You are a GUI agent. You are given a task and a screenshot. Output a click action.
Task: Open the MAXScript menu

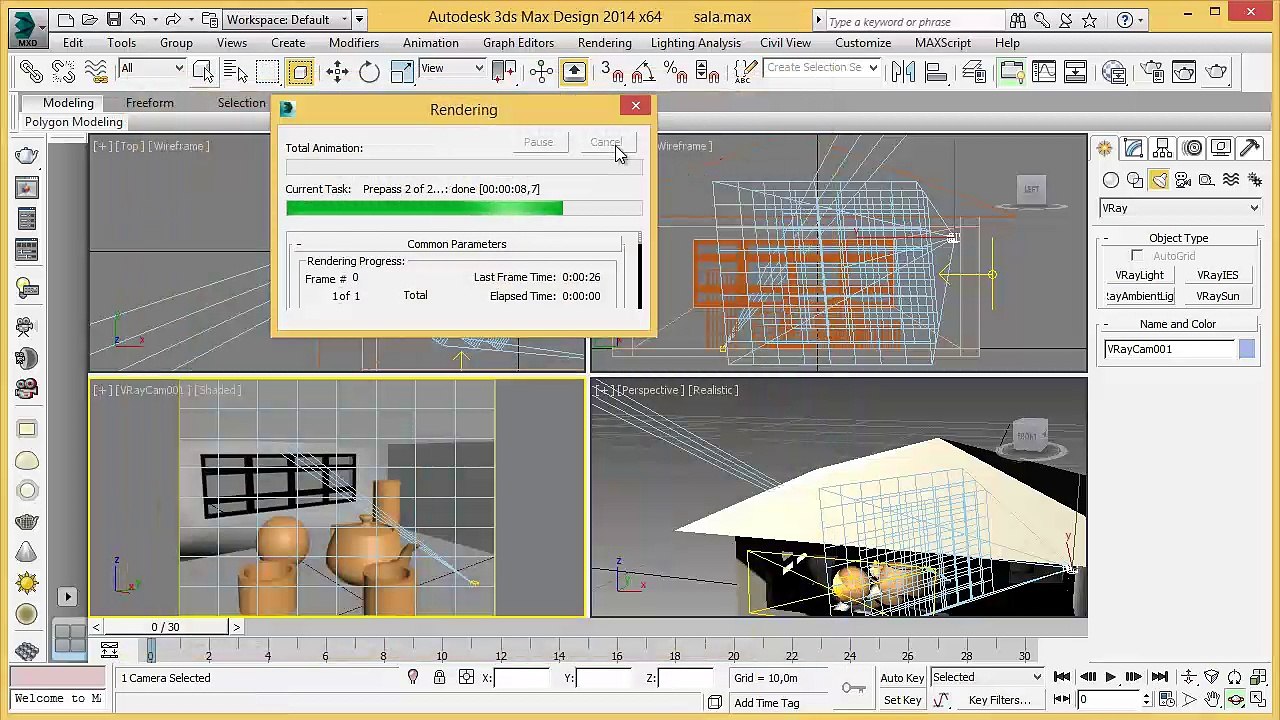pos(943,43)
